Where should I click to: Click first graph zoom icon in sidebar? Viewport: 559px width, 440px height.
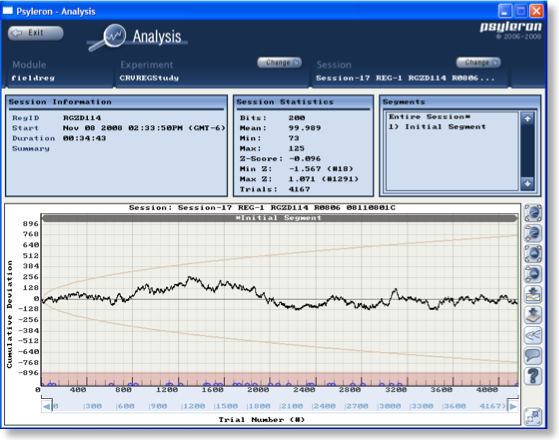click(533, 213)
